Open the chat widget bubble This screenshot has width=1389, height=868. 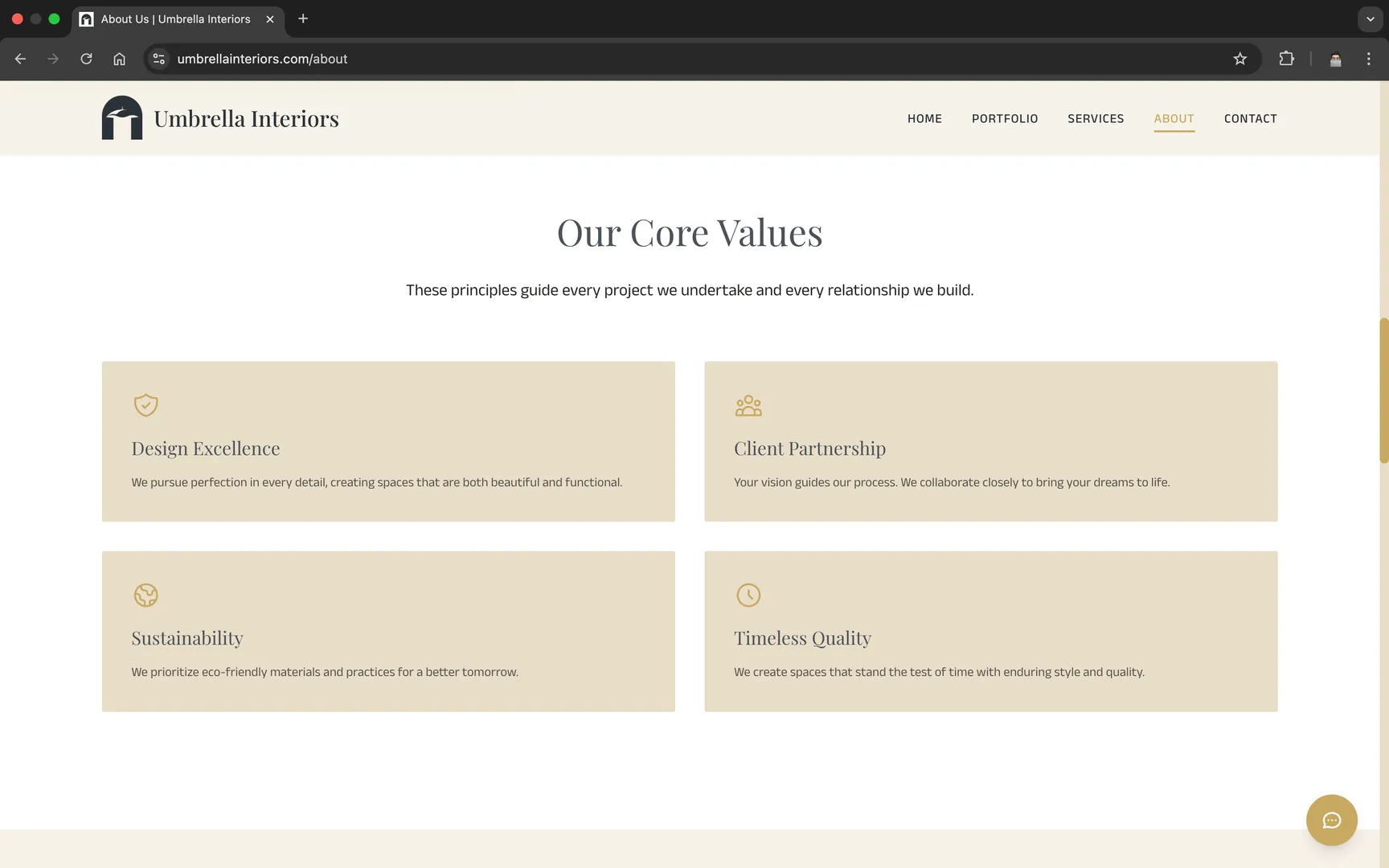(x=1331, y=820)
